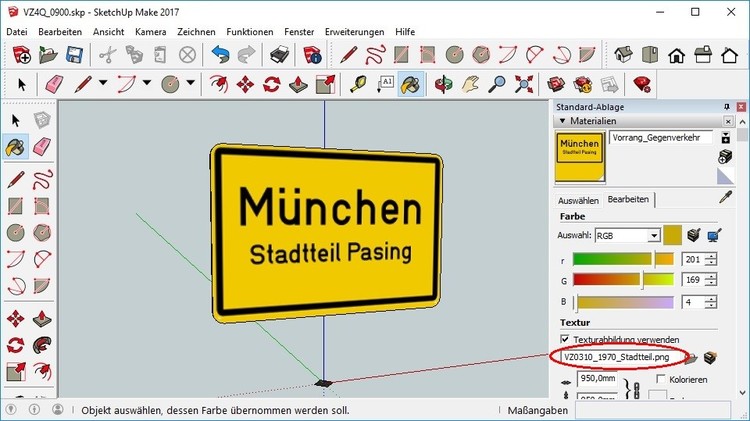Viewport: 750px width, 421px height.
Task: Open the Kamera menu
Action: (x=151, y=32)
